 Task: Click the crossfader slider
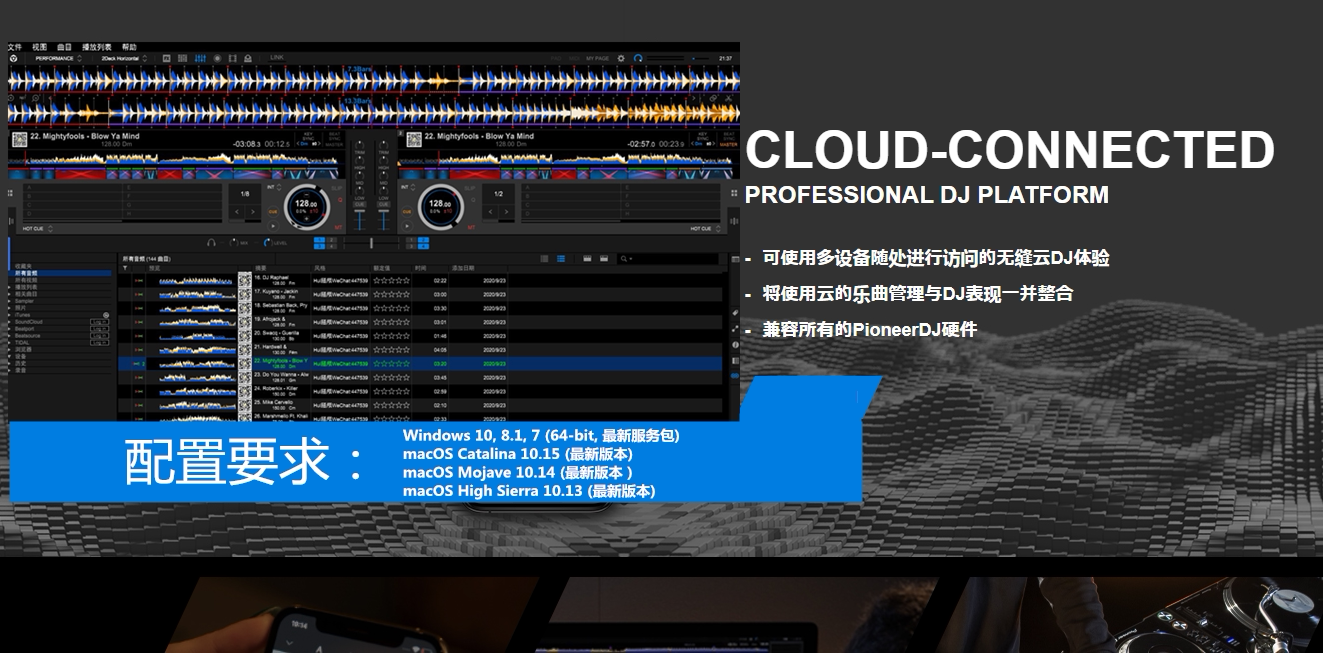pos(372,242)
